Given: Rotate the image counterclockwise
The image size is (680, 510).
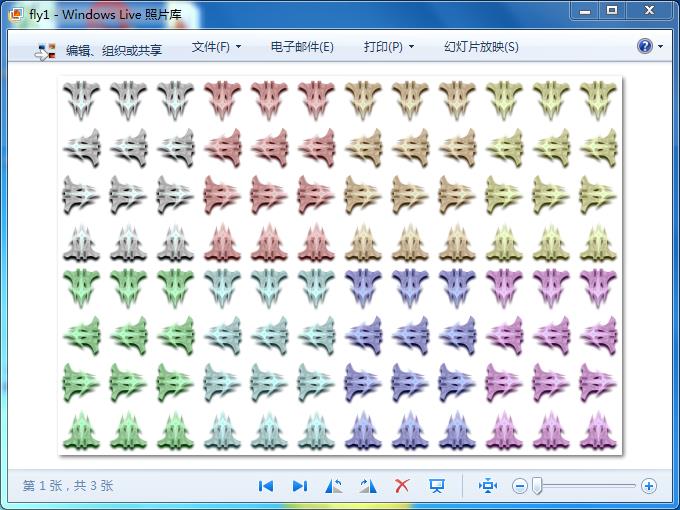Looking at the screenshot, I should coord(334,486).
